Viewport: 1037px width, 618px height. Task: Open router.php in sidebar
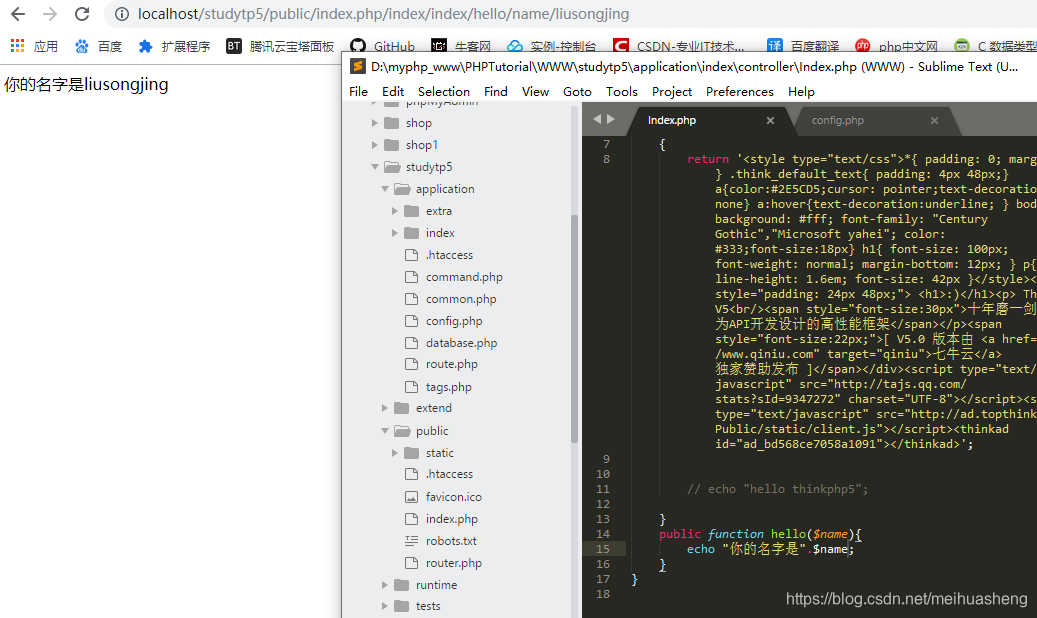click(454, 563)
